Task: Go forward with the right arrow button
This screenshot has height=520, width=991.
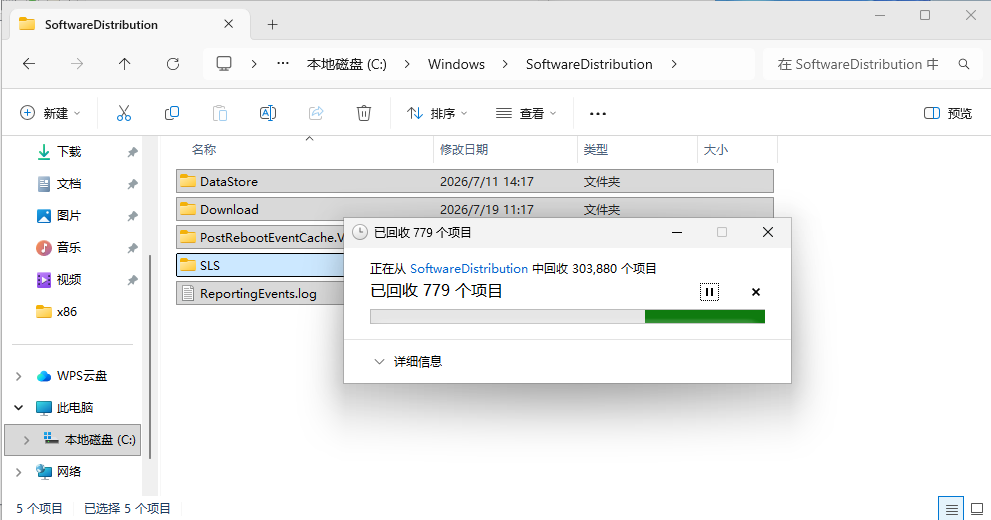Action: 77,64
